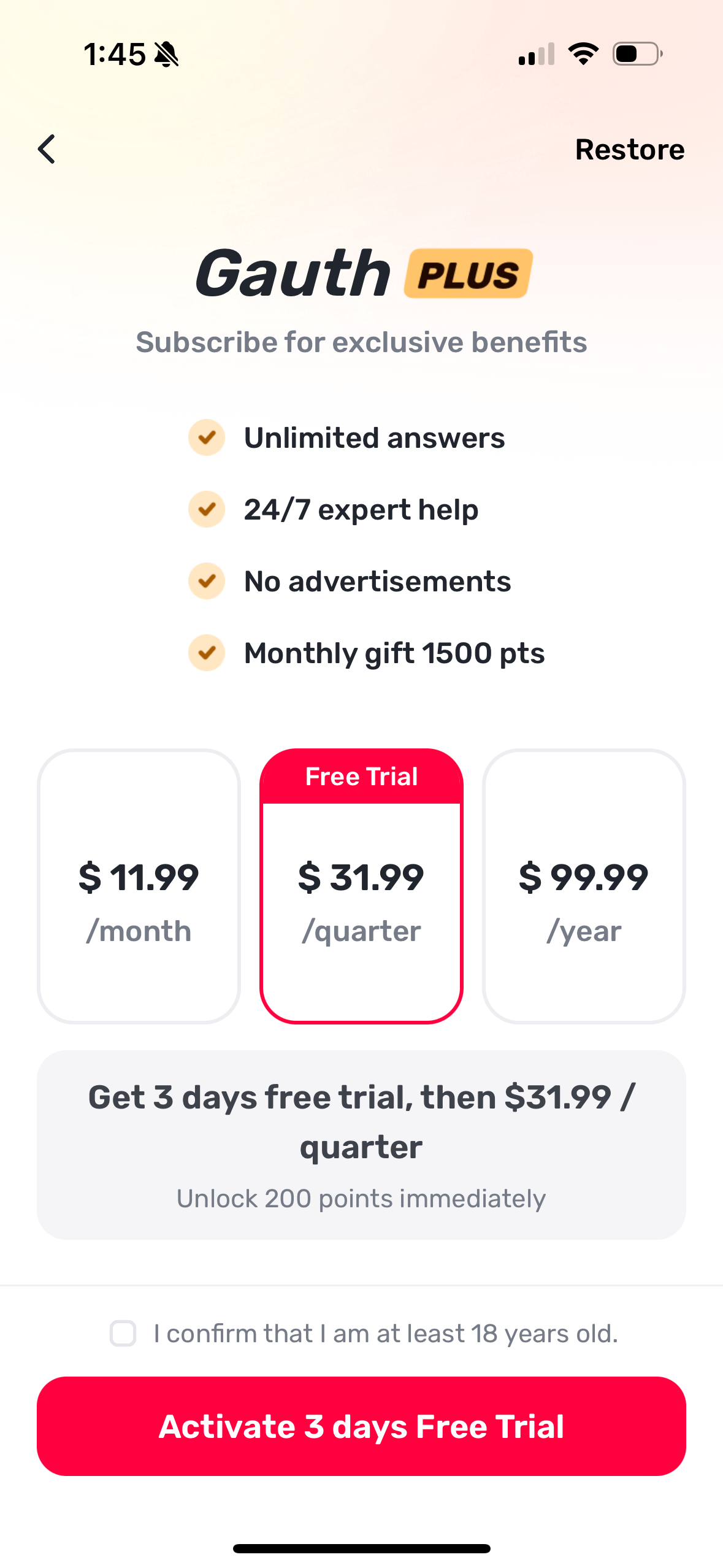Viewport: 723px width, 1568px height.
Task: Tap the Wi-Fi status icon
Action: (x=583, y=54)
